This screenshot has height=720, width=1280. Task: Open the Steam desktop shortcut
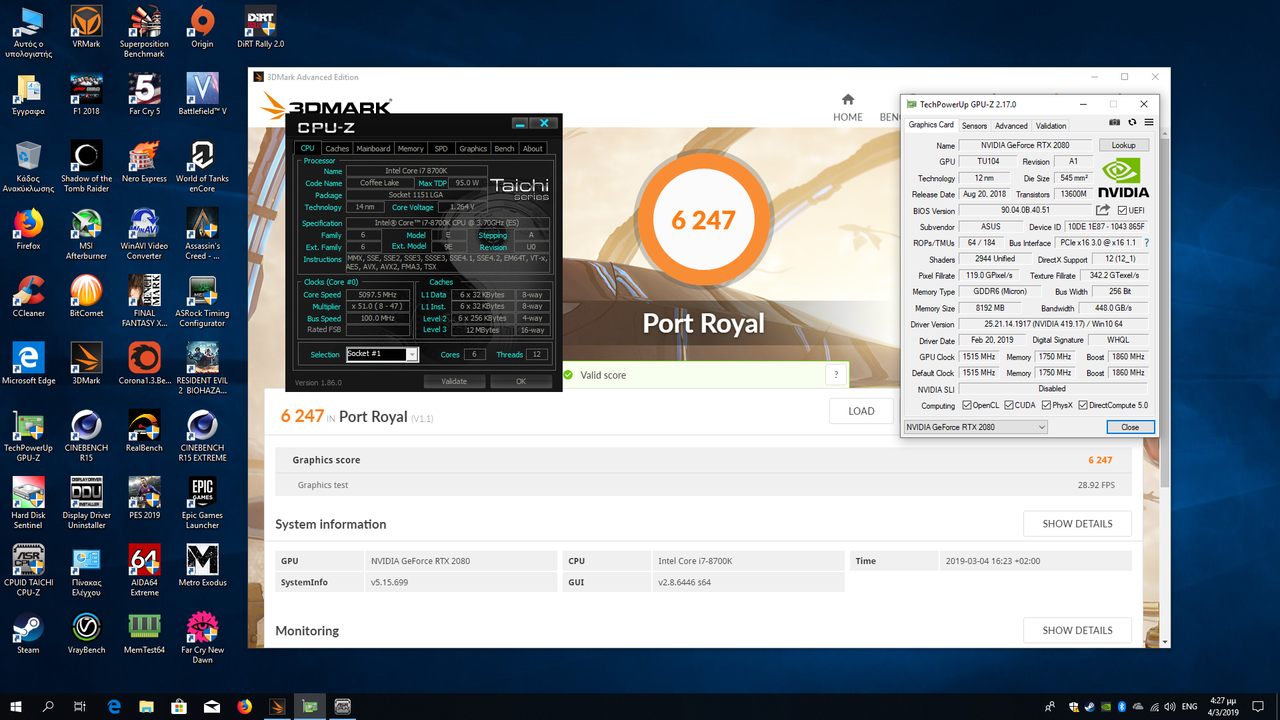pyautogui.click(x=28, y=632)
